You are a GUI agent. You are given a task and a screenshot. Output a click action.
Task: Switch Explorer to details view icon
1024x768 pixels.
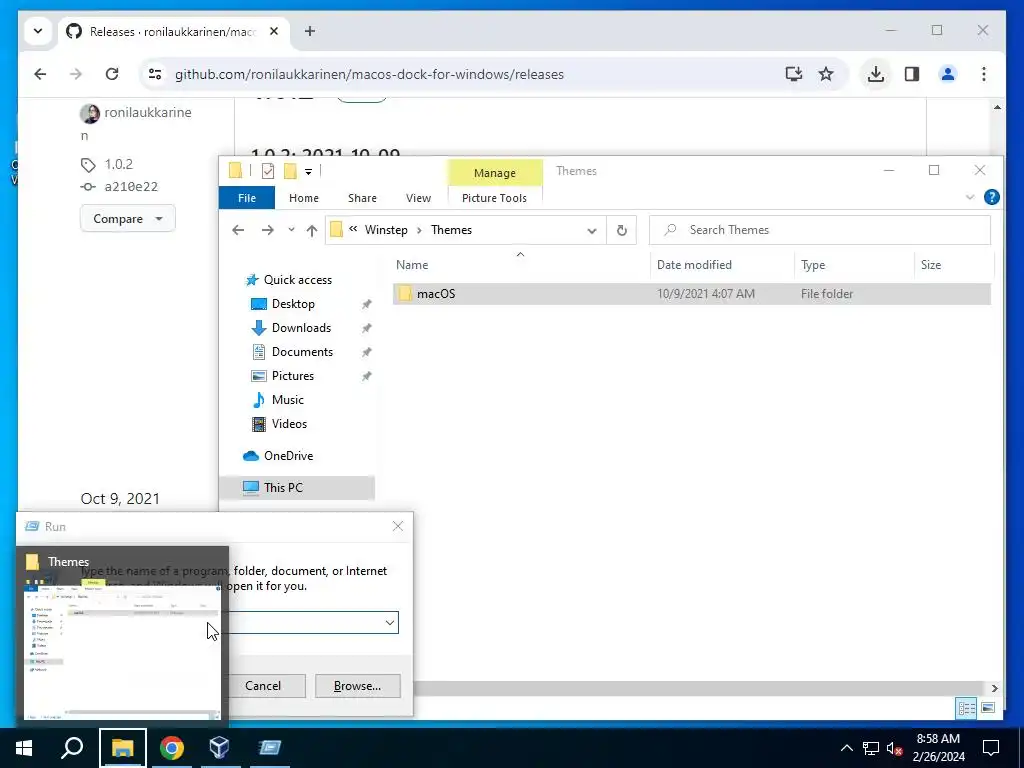click(x=967, y=708)
